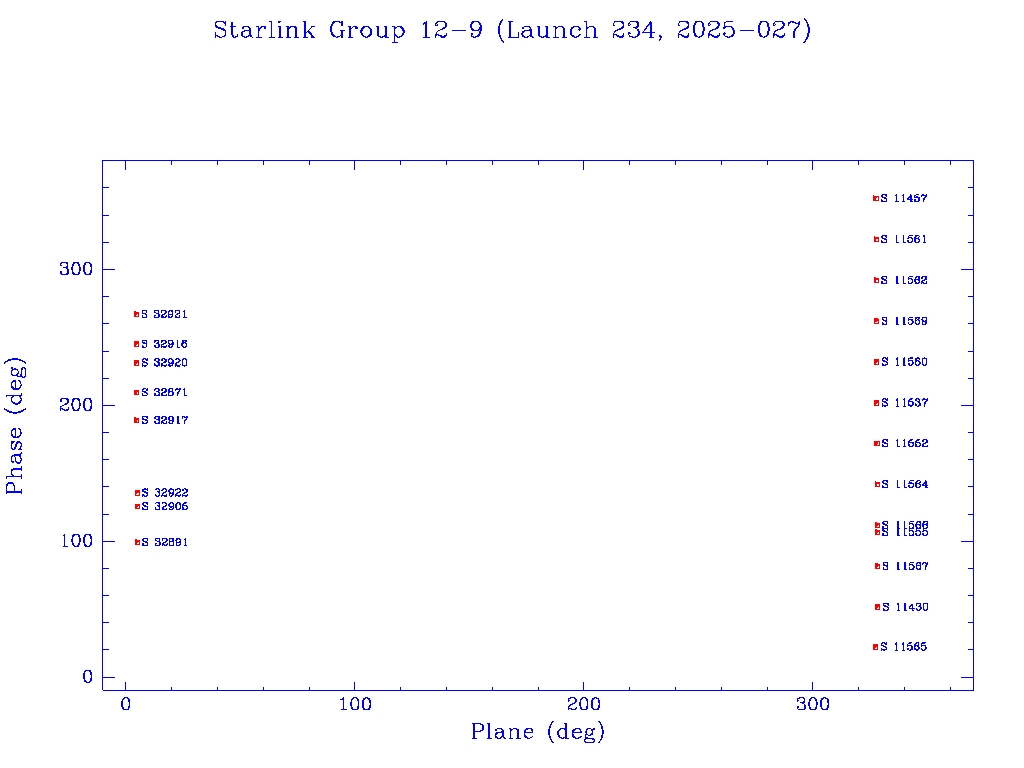The image size is (1024, 768).
Task: Click the y-axis tick label '100'
Action: pyautogui.click(x=76, y=541)
